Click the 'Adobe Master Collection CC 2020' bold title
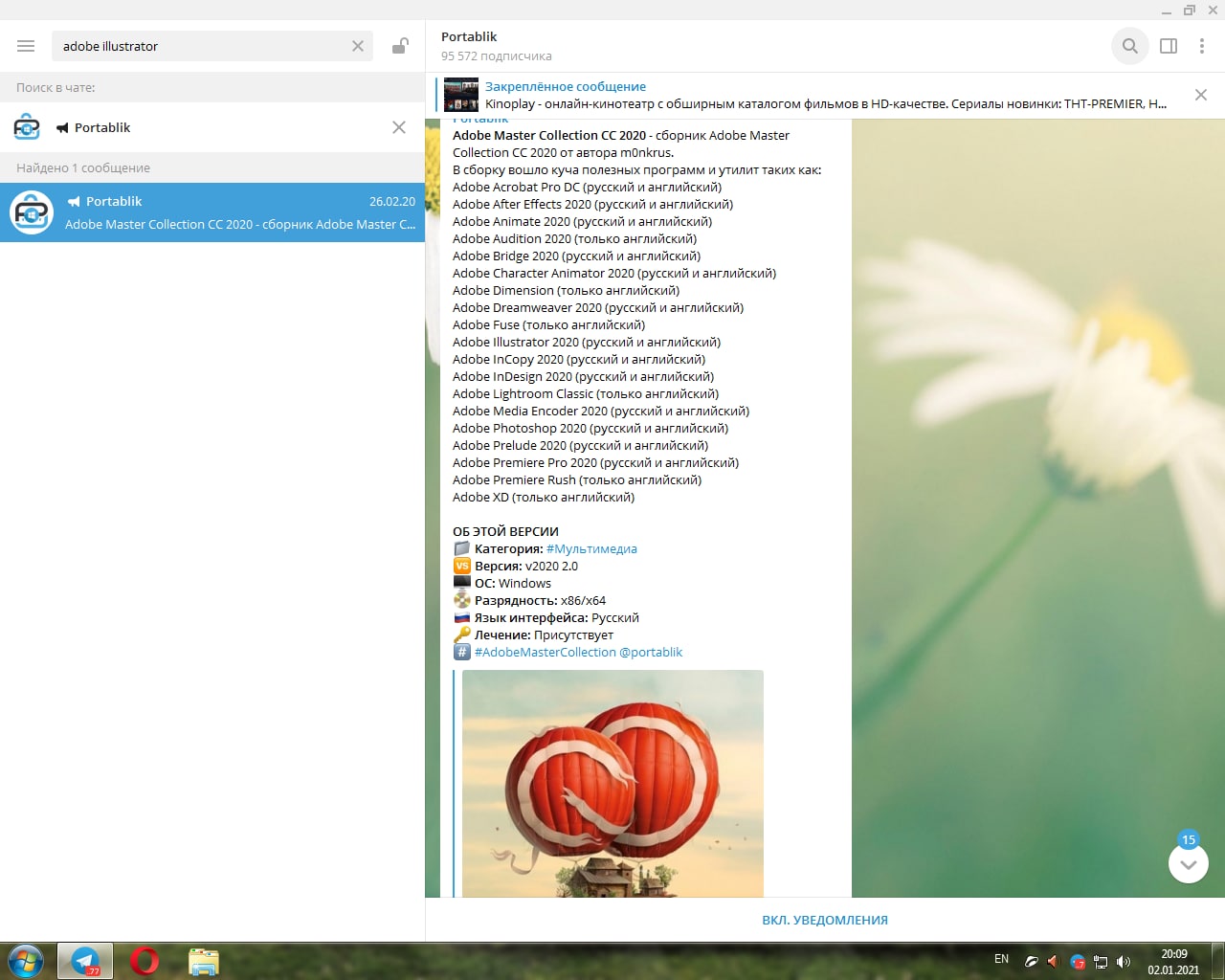1225x980 pixels. tap(549, 136)
